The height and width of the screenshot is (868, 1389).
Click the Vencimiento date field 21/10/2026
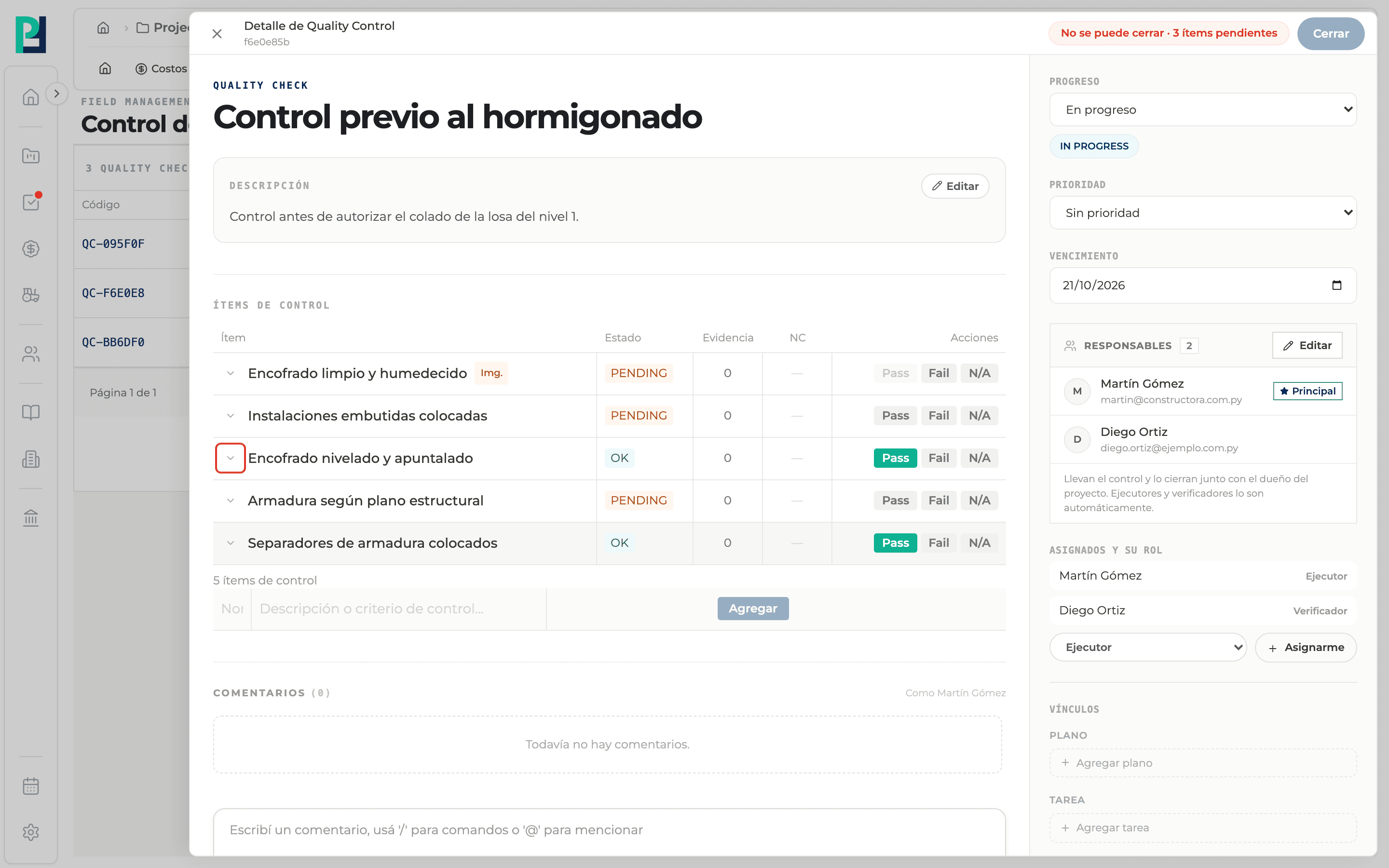click(1202, 285)
